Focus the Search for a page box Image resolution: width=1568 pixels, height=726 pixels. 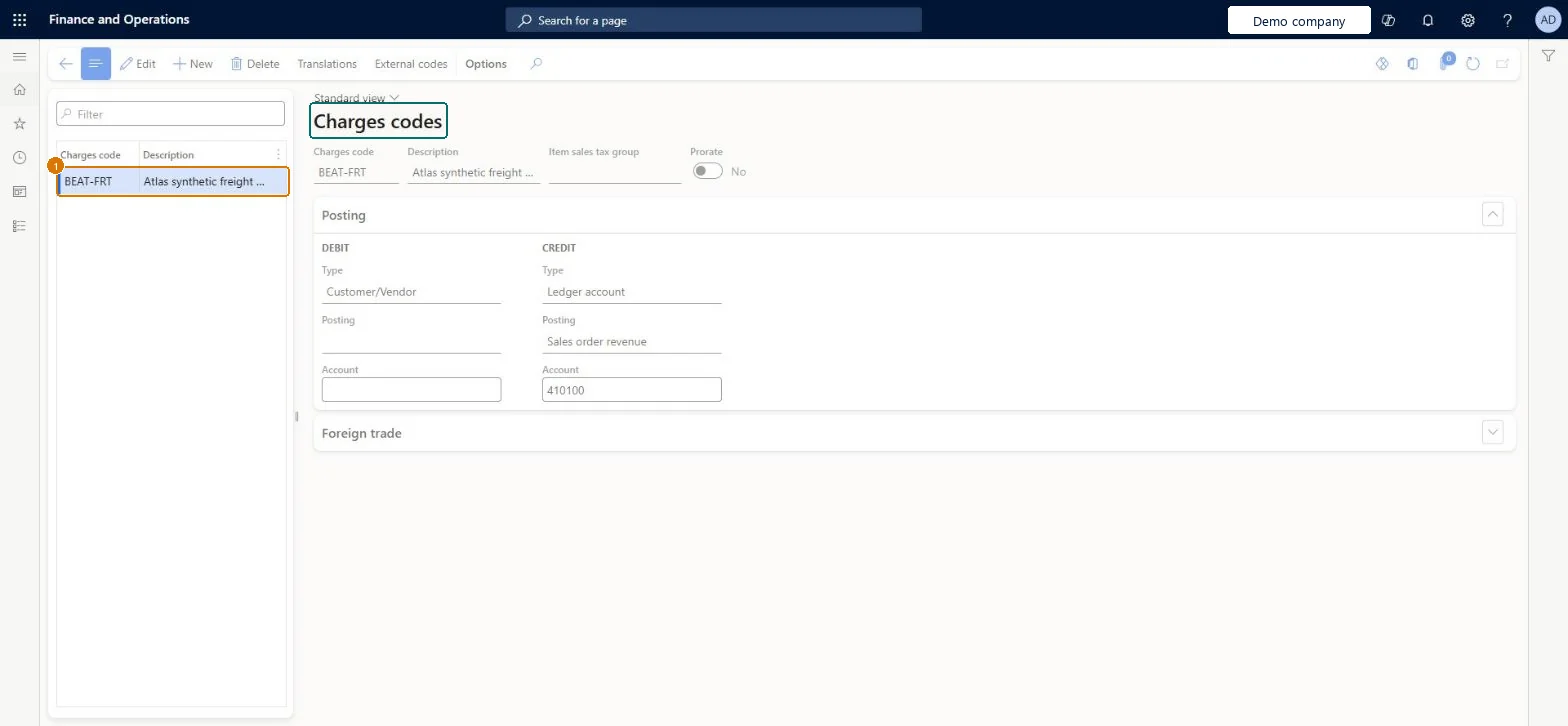pos(713,20)
